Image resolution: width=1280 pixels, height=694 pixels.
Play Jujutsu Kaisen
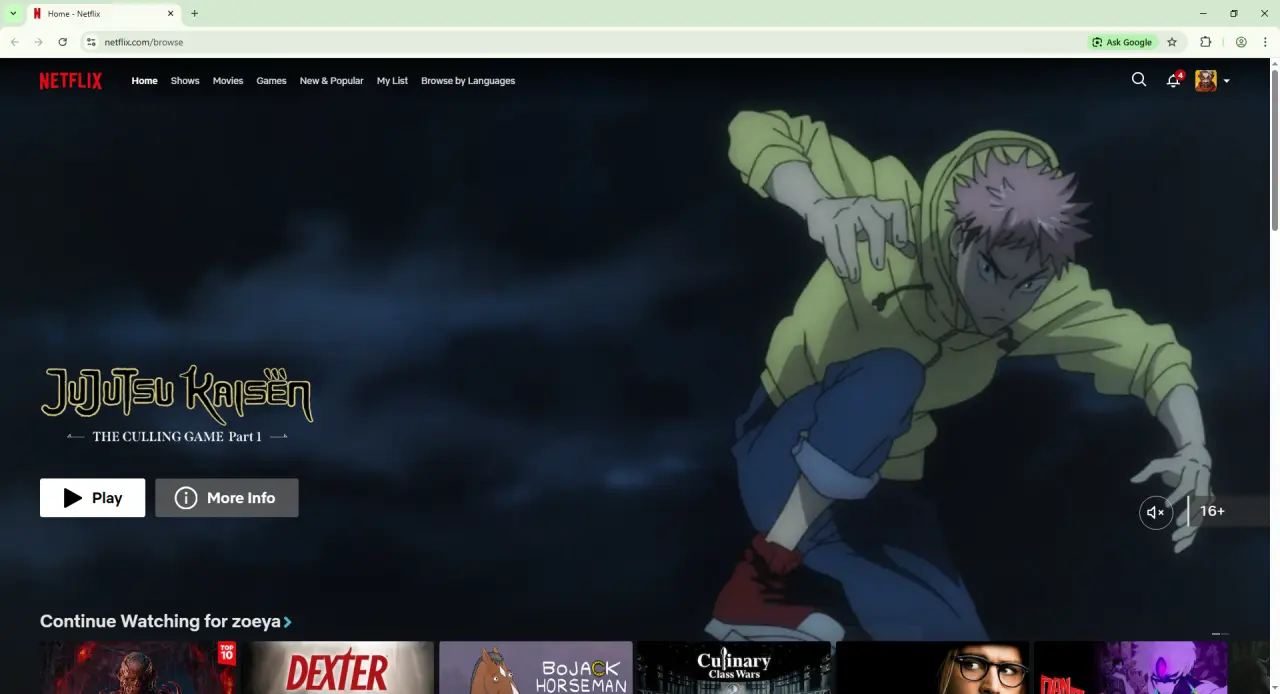tap(92, 498)
